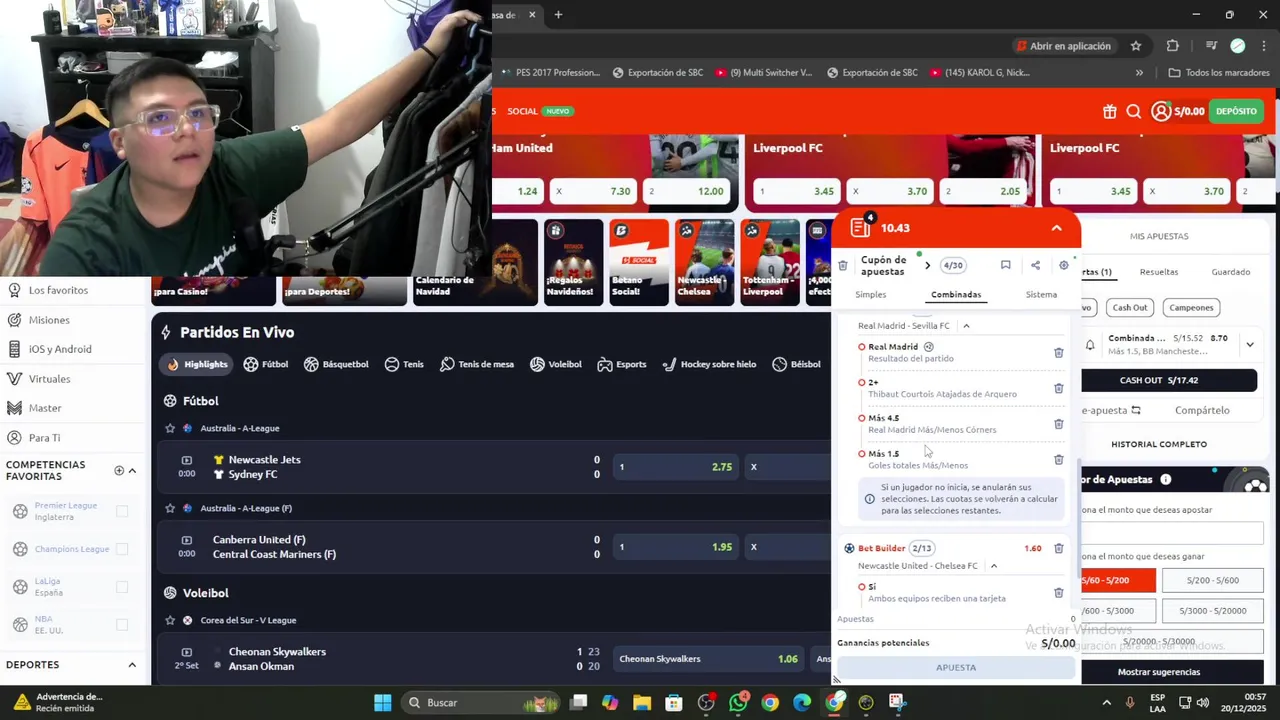Open live stream icon for Cheonan Skywalkers match
Image resolution: width=1280 pixels, height=720 pixels.
(x=187, y=652)
